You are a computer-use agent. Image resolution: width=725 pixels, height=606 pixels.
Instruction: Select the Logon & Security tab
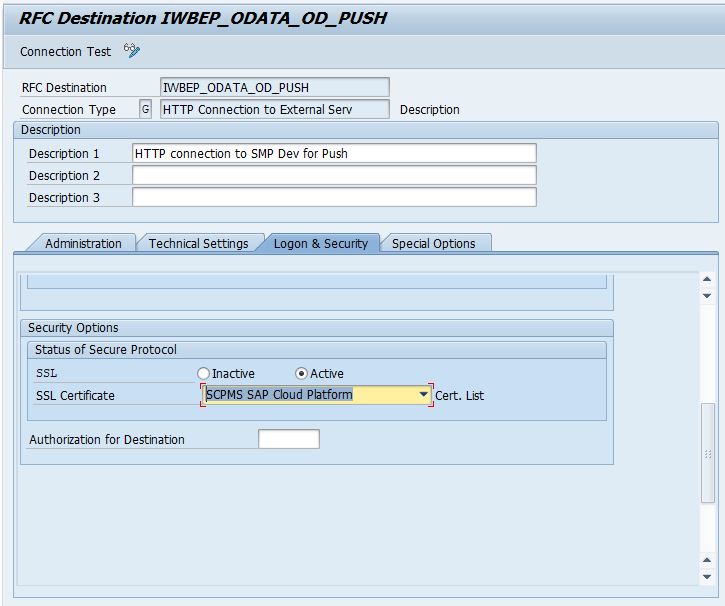(320, 243)
